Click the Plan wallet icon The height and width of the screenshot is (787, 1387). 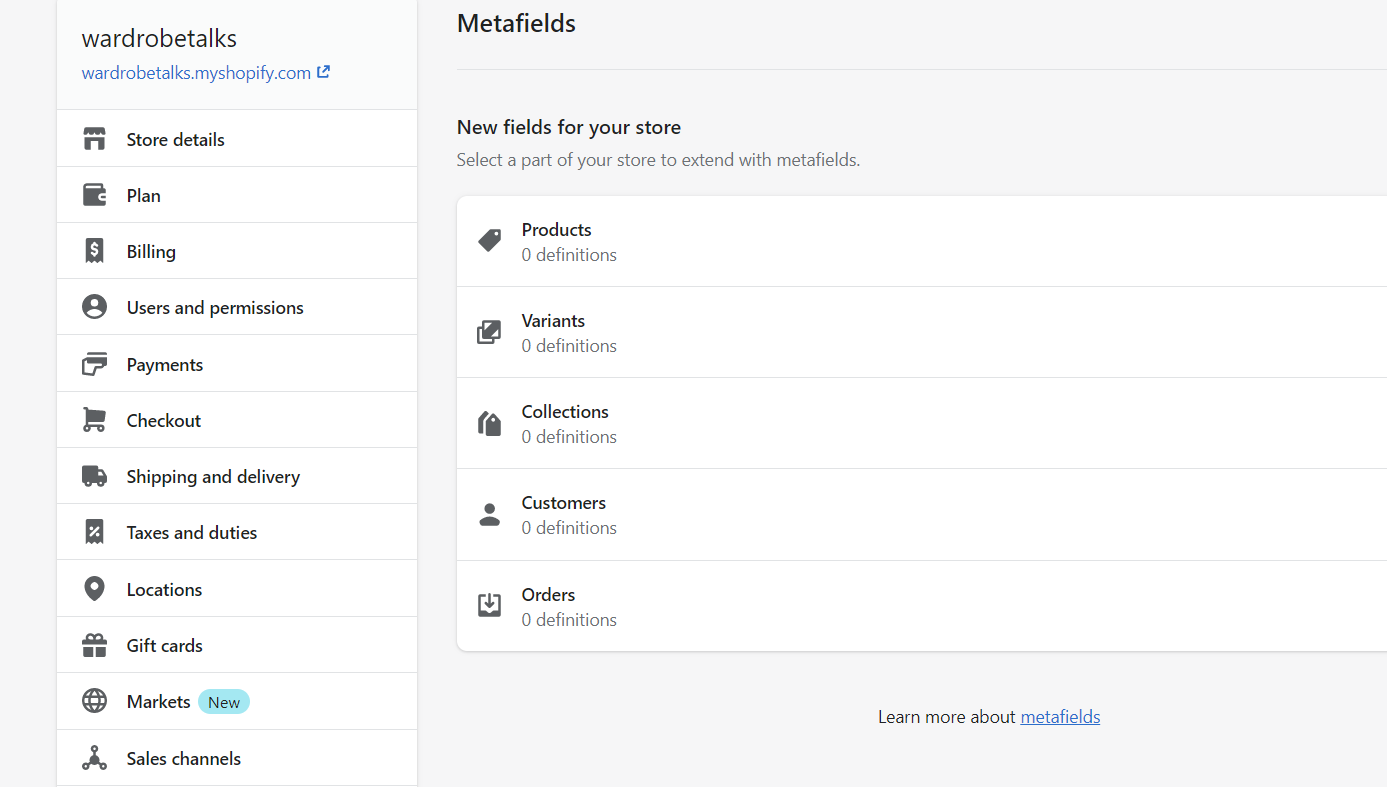coord(94,195)
